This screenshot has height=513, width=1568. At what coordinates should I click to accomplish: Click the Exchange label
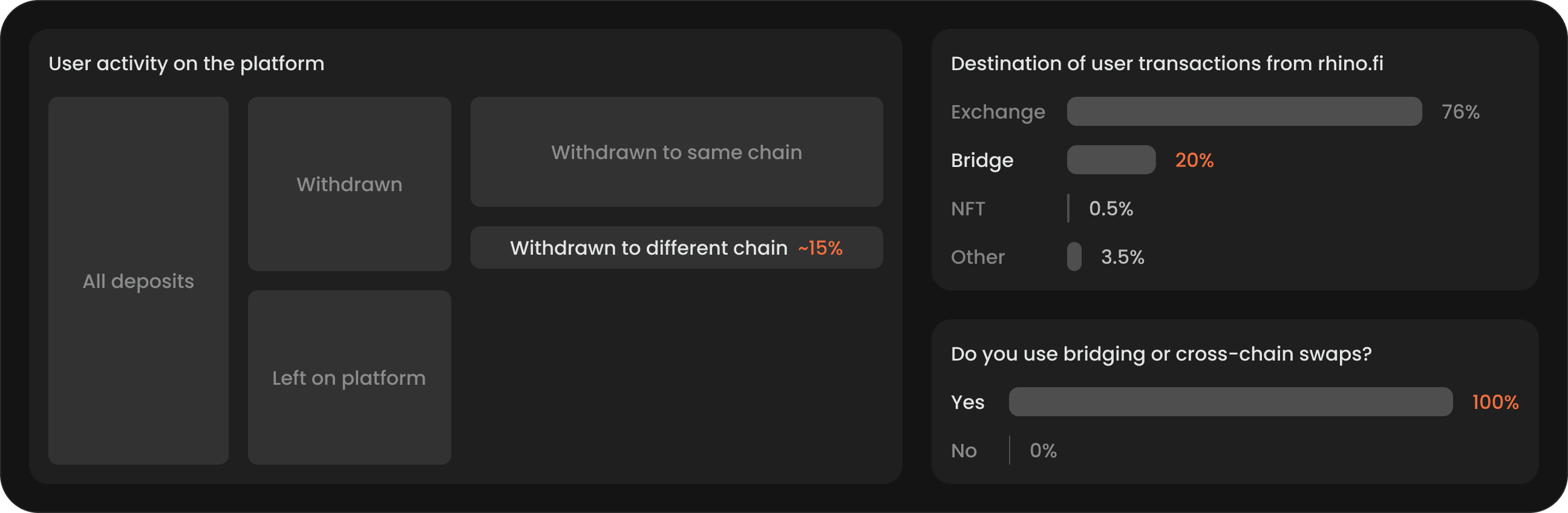click(x=998, y=112)
